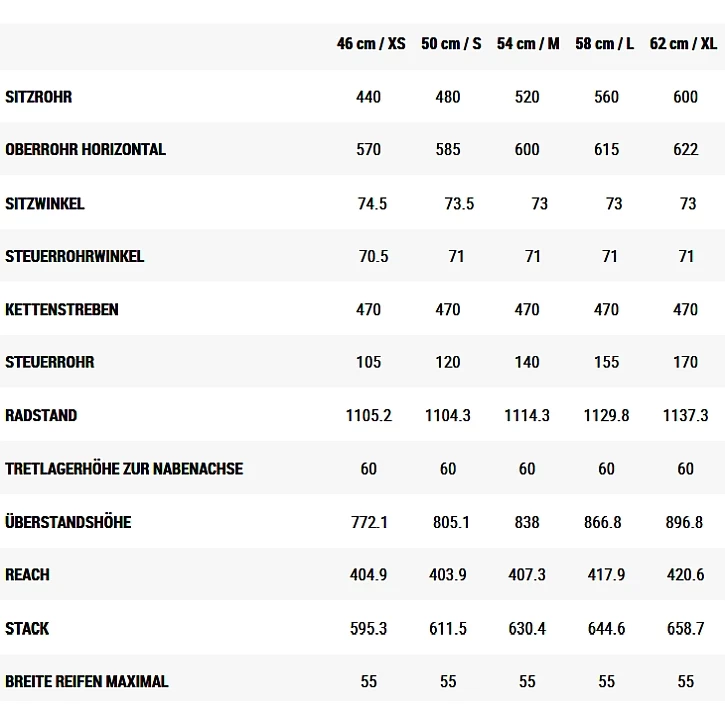This screenshot has height=725, width=725.
Task: Select the Überstandshöhe value 772.1
Action: point(369,522)
